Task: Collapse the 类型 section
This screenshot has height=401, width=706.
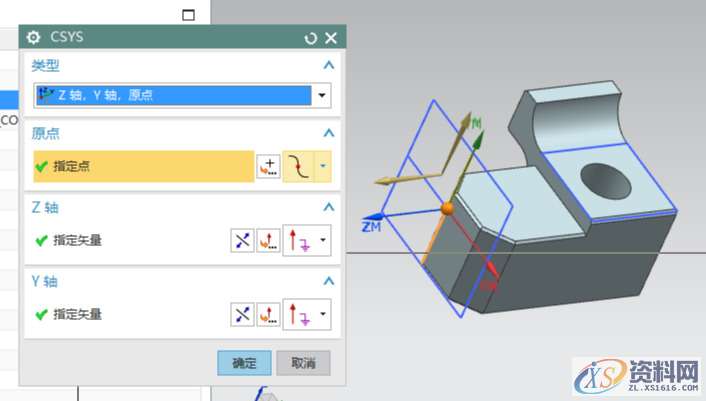Action: pyautogui.click(x=328, y=65)
